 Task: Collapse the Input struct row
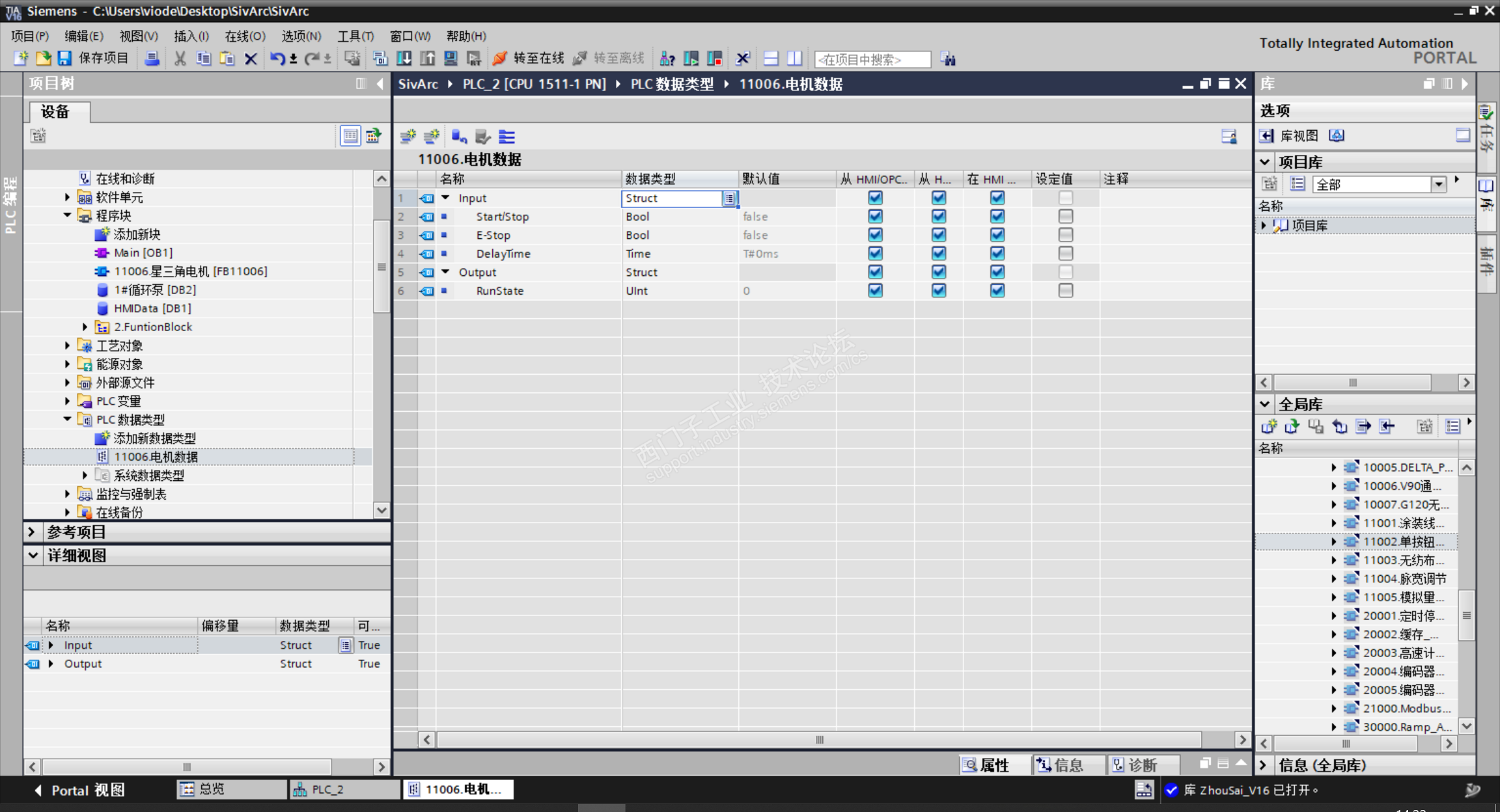pyautogui.click(x=446, y=198)
